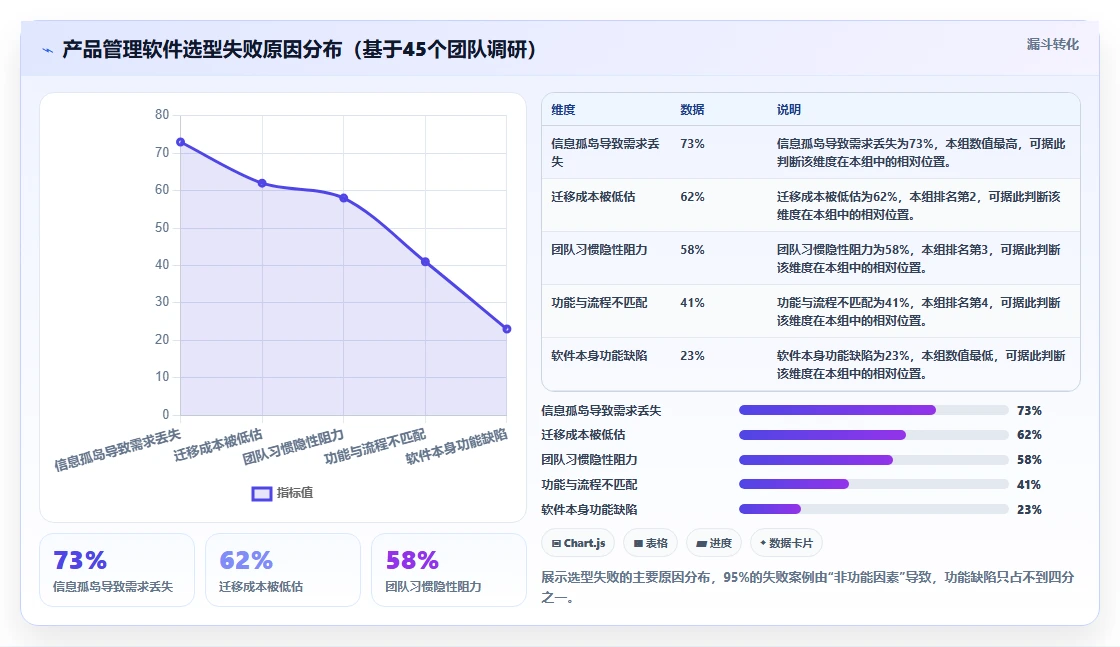Click the table cell showing 41%
Screen dimensions: 1120x647
point(692,303)
